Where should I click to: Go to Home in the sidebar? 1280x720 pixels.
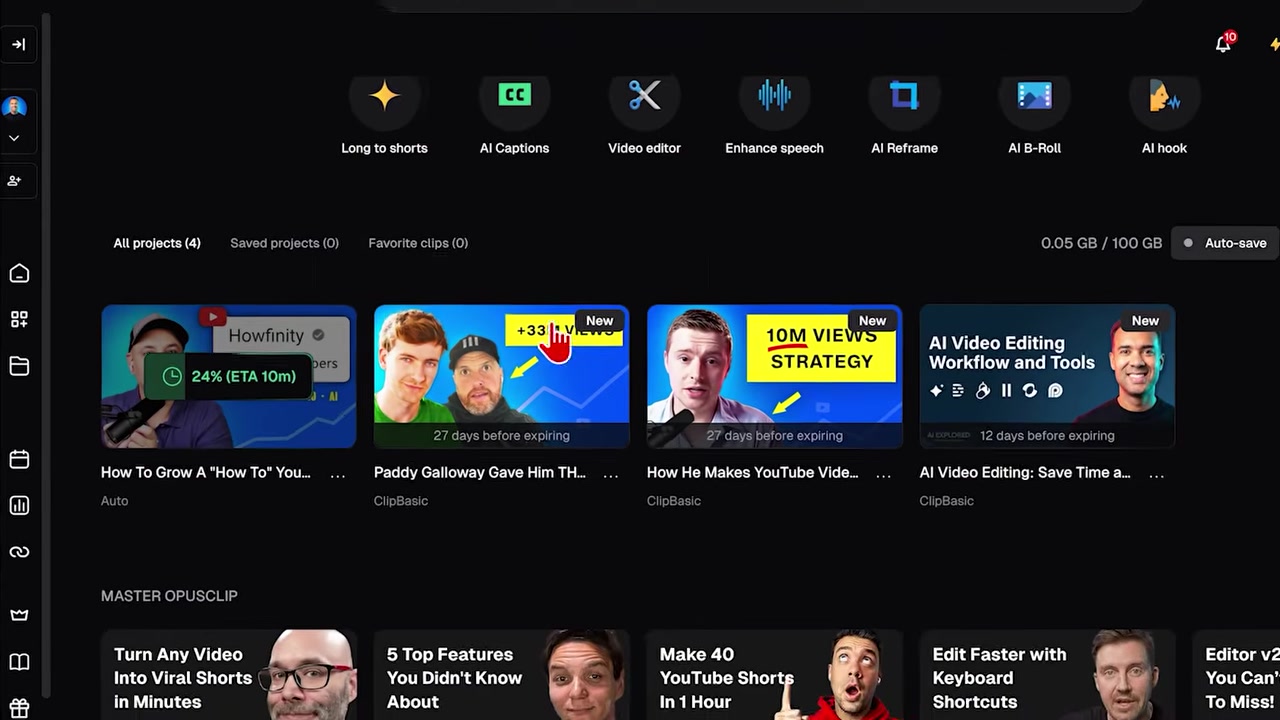coord(19,274)
